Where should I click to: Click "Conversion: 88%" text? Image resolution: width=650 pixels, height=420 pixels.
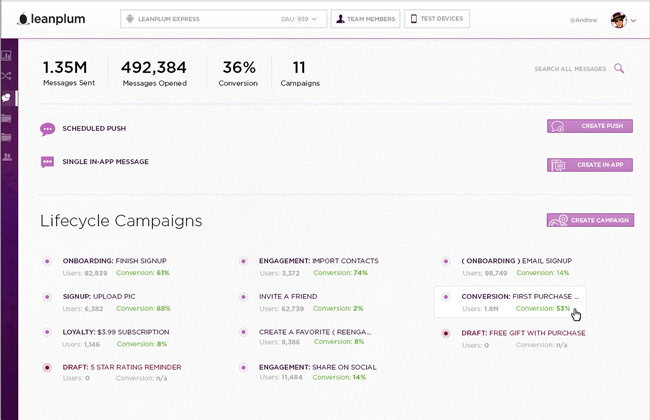143,308
